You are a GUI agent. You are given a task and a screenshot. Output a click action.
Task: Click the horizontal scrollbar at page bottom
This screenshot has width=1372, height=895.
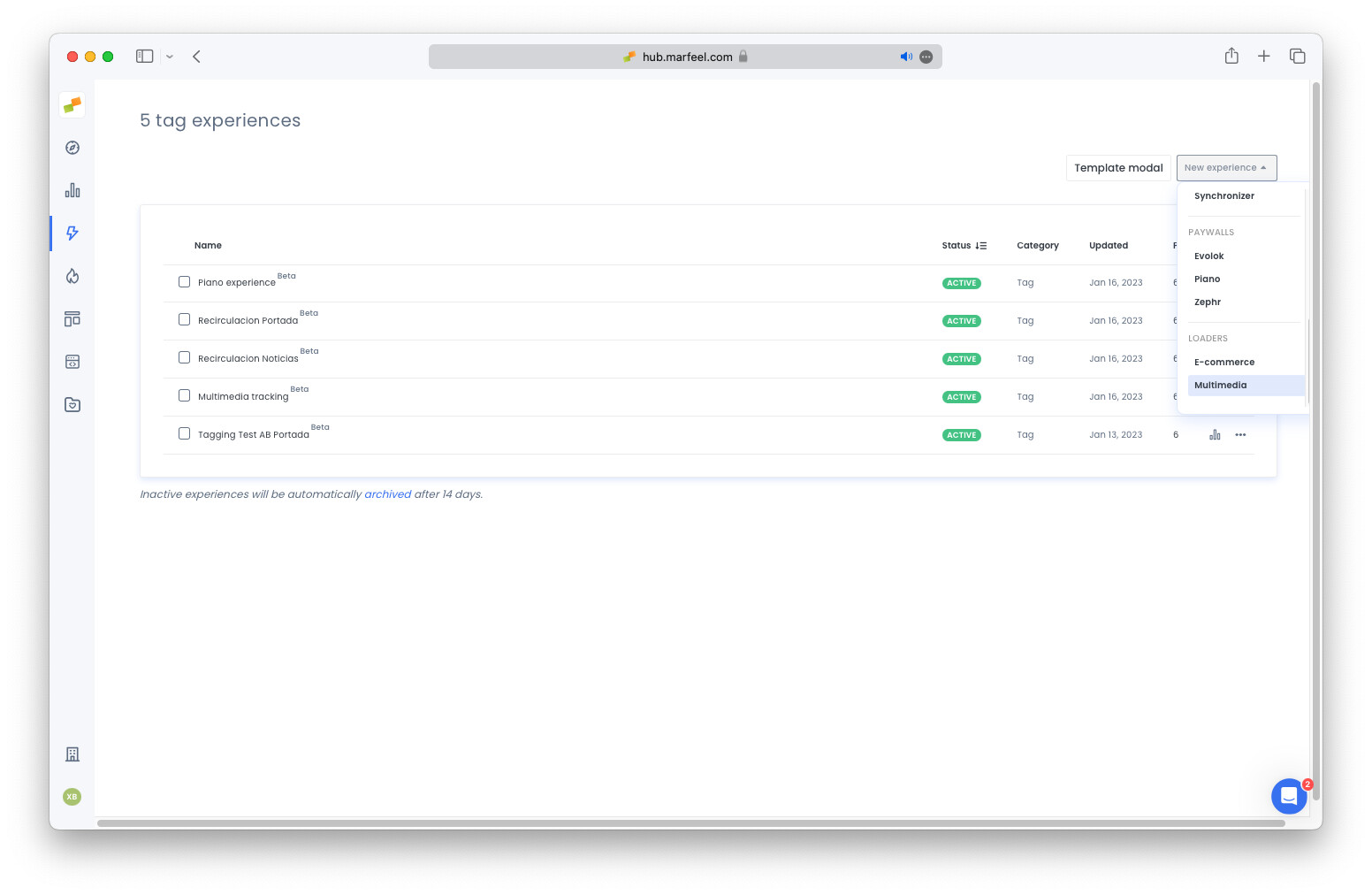(690, 823)
